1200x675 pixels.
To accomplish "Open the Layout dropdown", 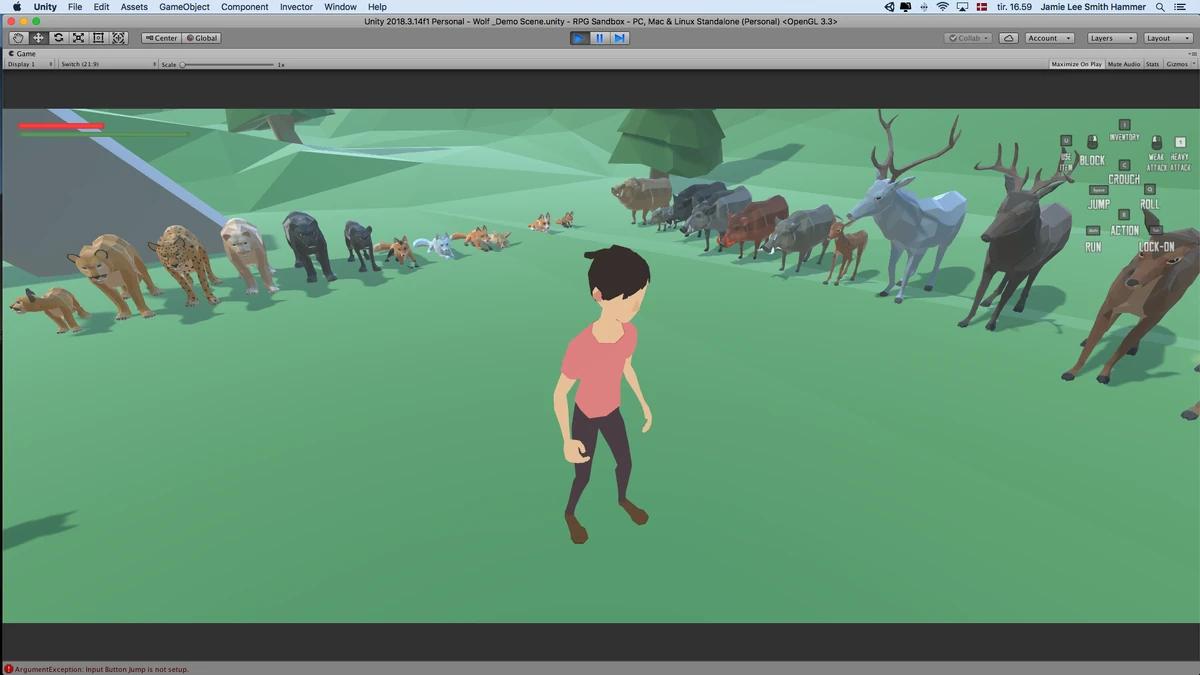I will click(1167, 38).
